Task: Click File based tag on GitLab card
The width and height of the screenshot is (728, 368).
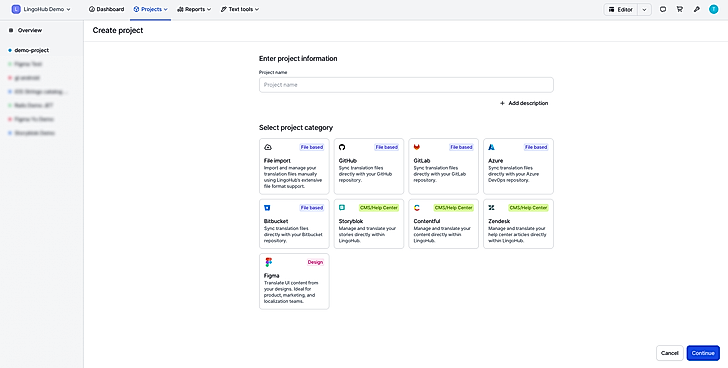Action: click(x=461, y=147)
